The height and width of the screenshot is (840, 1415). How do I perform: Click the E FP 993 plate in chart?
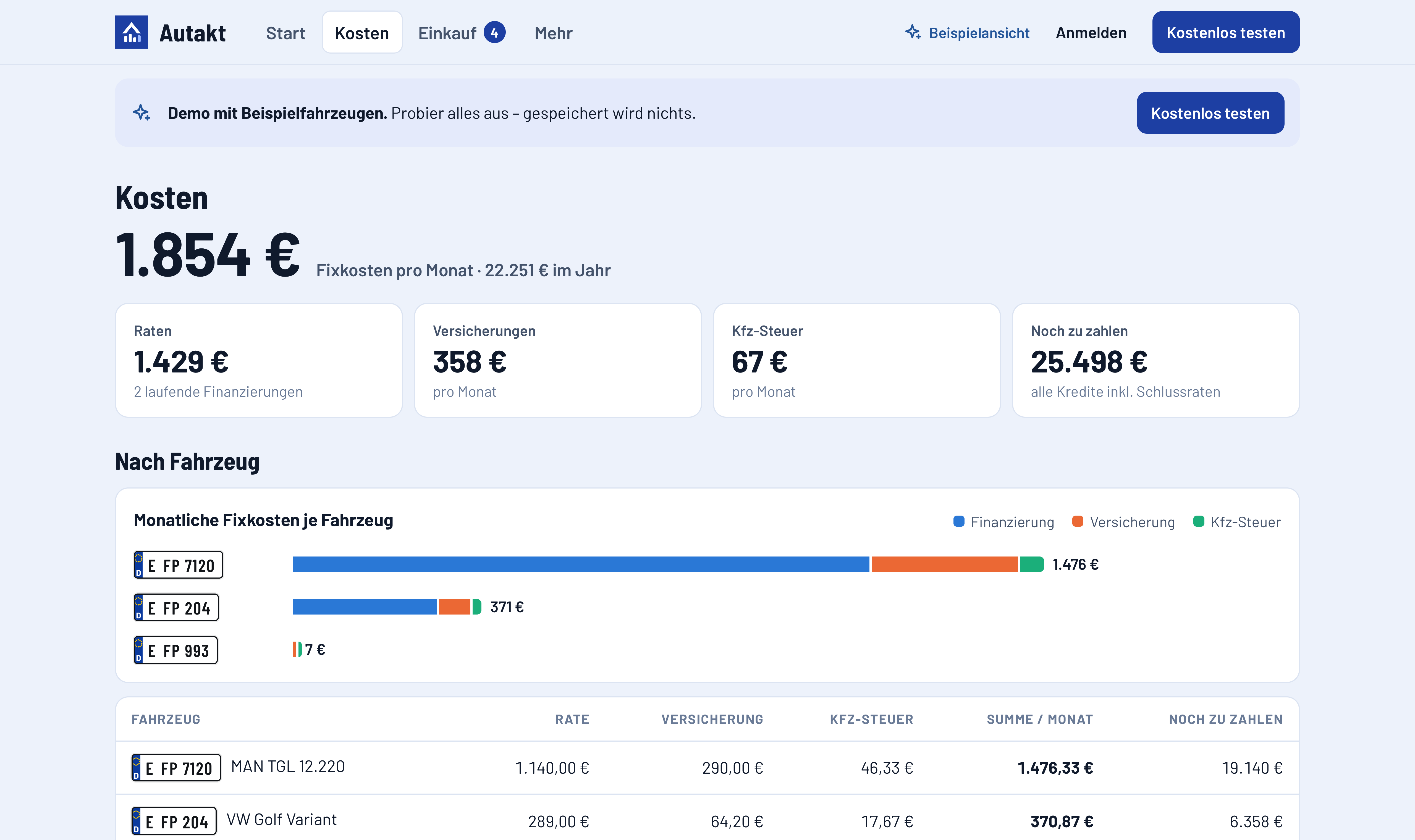tap(175, 650)
